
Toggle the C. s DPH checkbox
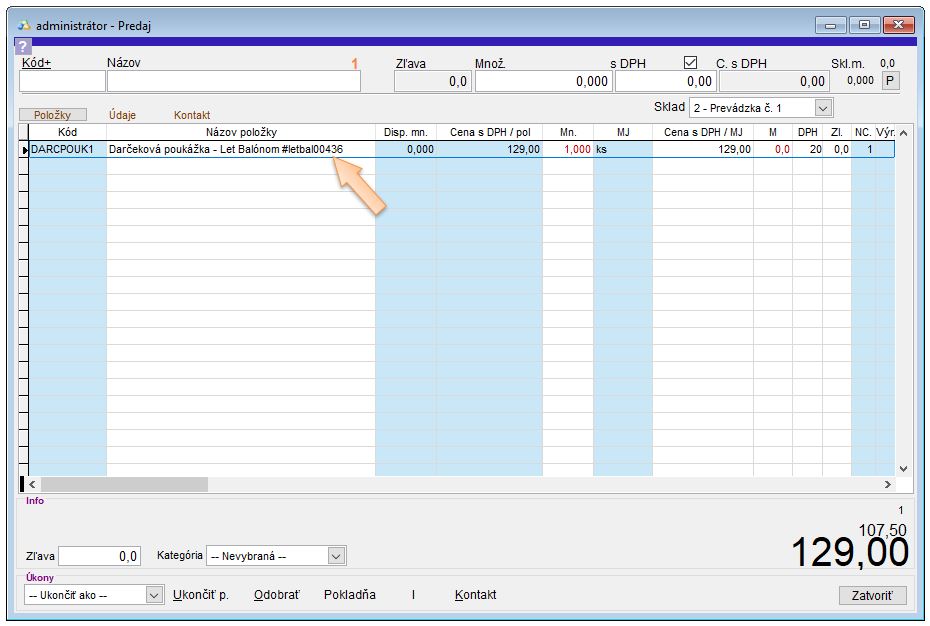(x=690, y=62)
